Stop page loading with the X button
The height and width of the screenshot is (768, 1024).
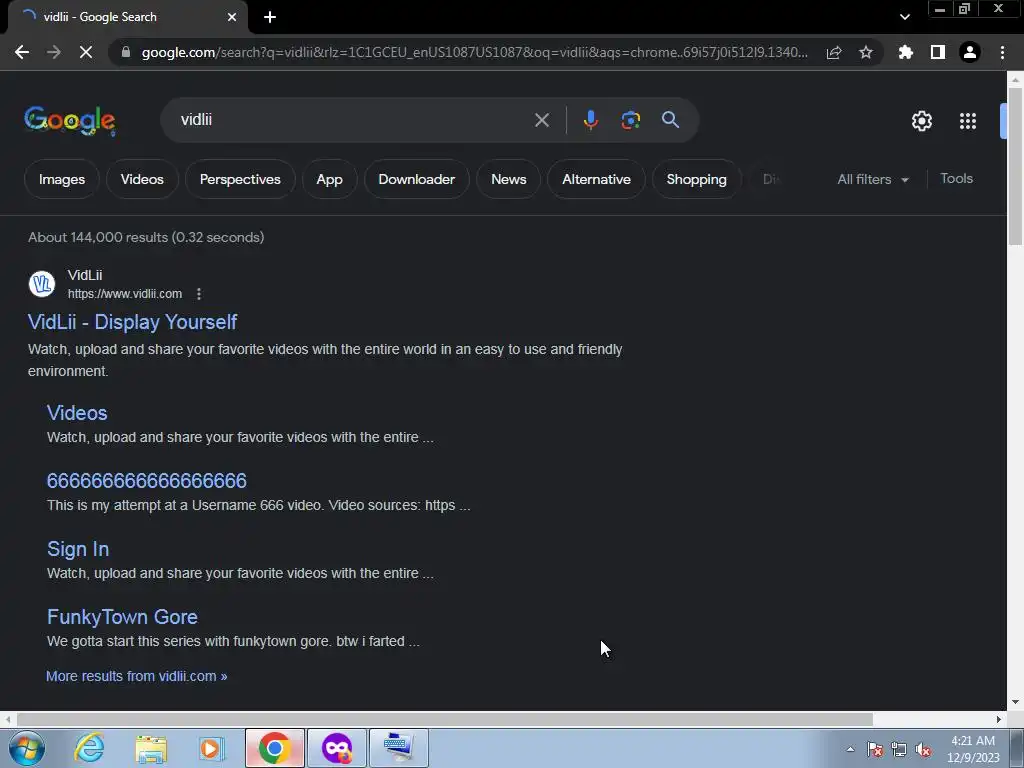[86, 52]
